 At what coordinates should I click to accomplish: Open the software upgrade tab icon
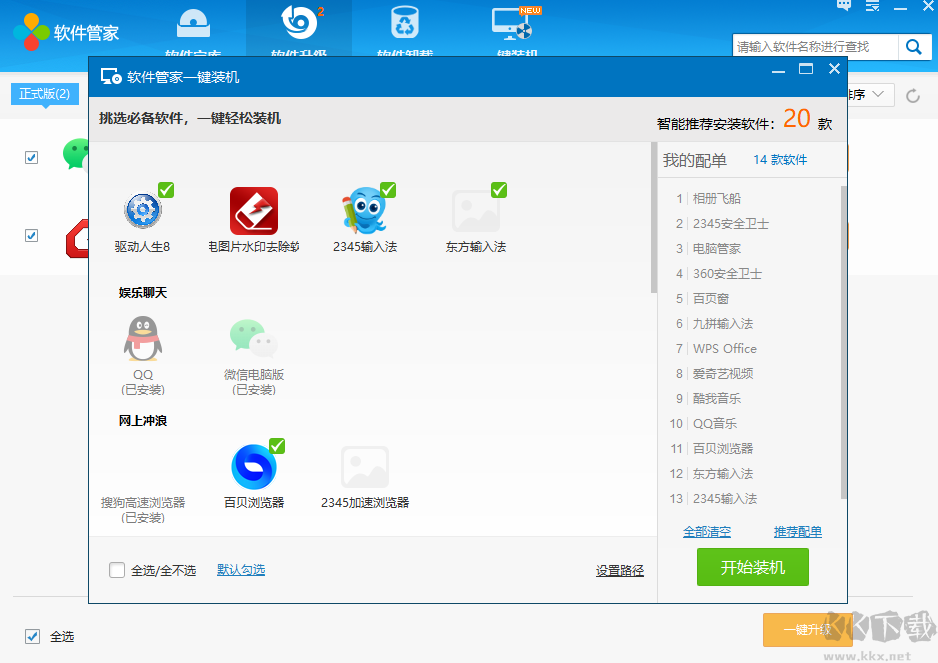coord(299,22)
